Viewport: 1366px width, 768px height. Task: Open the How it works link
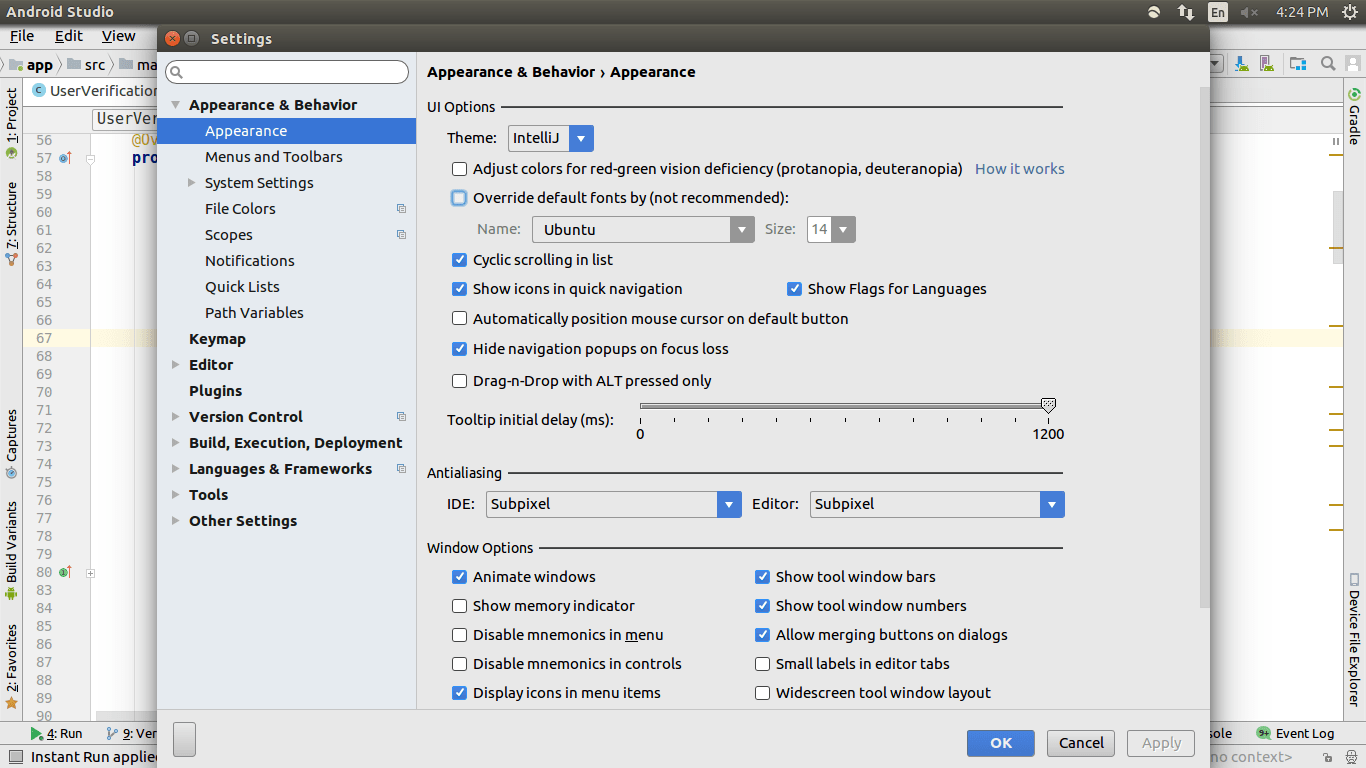1020,169
